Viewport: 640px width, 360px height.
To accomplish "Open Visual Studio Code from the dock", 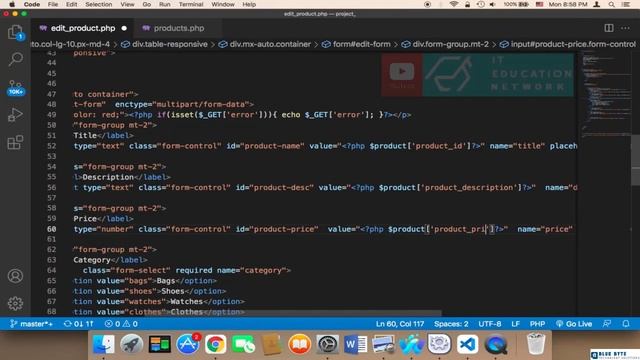I will [x=467, y=344].
